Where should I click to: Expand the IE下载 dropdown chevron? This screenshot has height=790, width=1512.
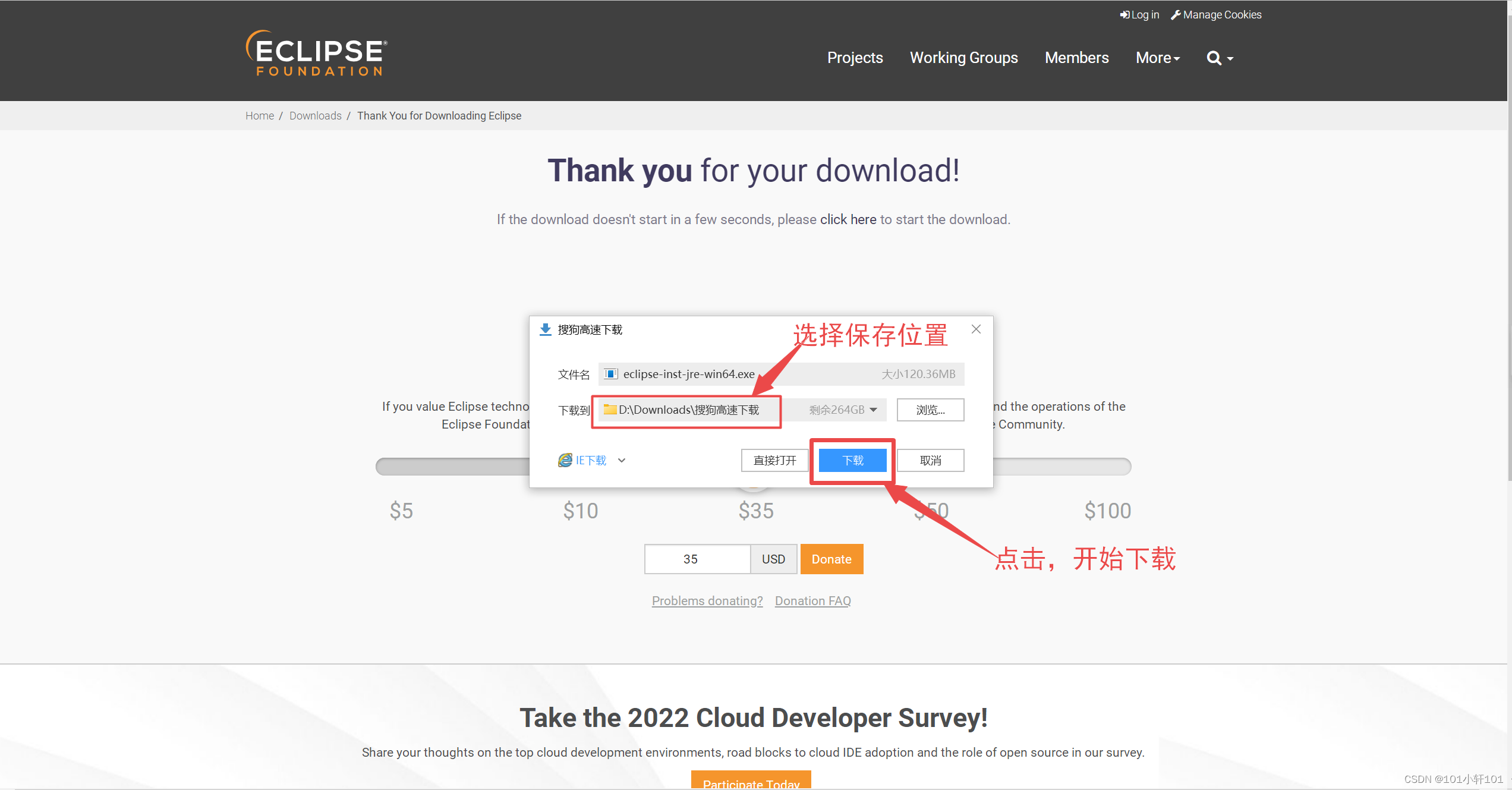coord(622,460)
